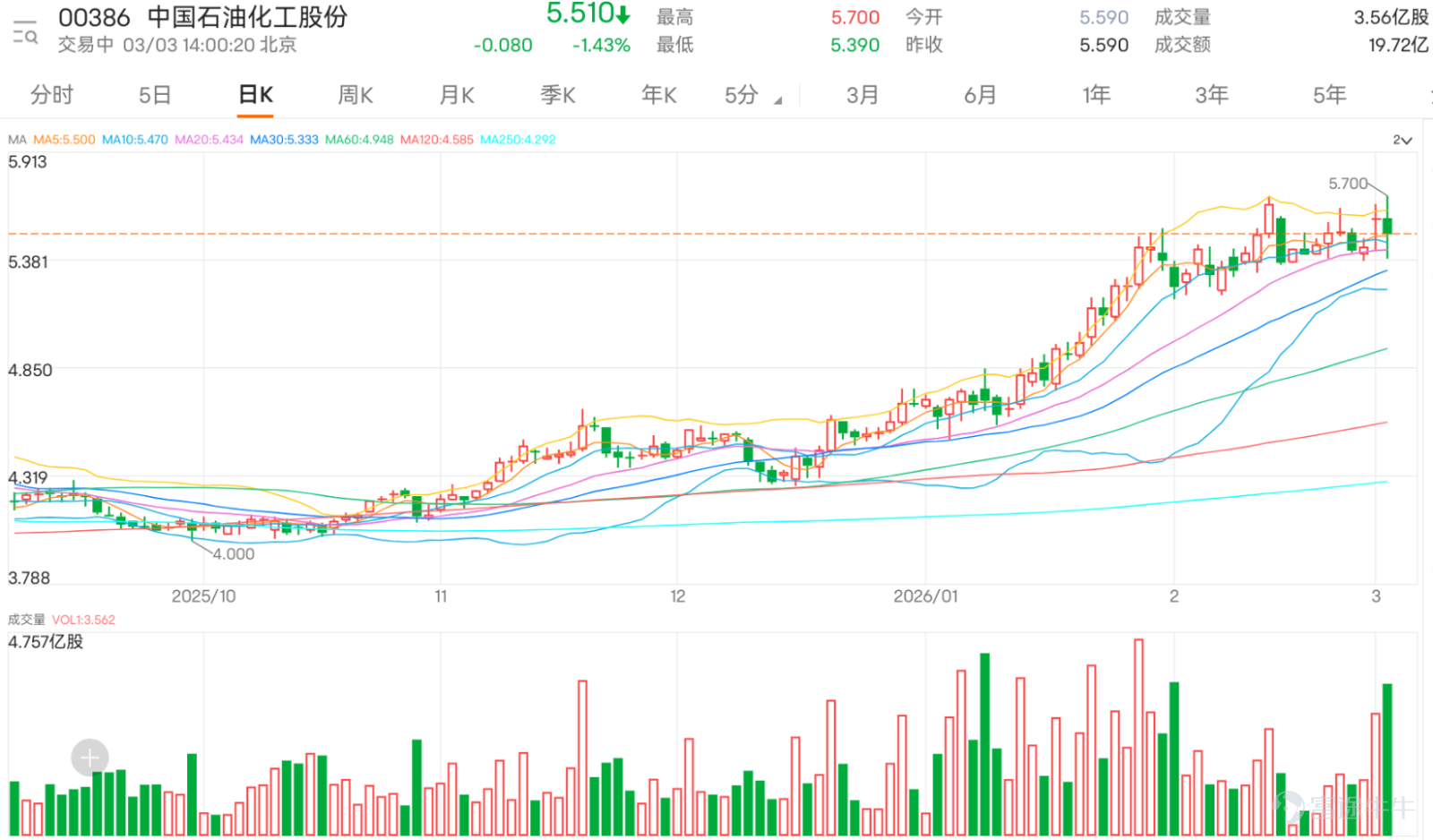This screenshot has width=1433, height=840.
Task: Switch to the 分时 tab
Action: point(51,95)
